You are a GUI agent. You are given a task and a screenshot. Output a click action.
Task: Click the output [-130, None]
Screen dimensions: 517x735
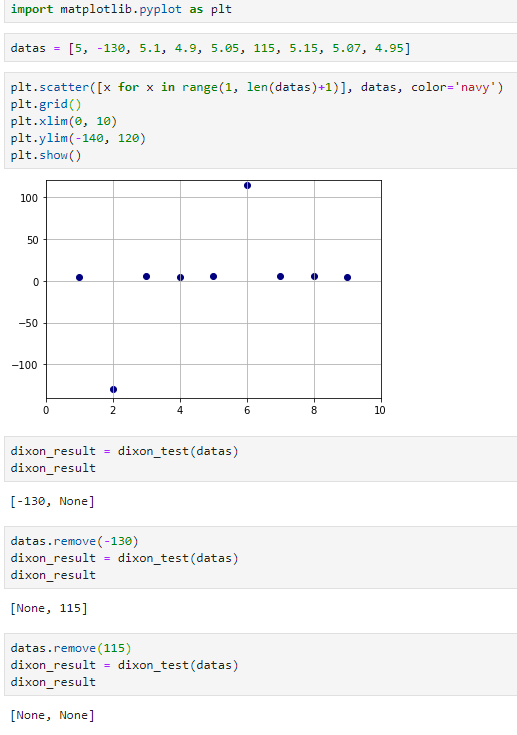pyautogui.click(x=52, y=502)
